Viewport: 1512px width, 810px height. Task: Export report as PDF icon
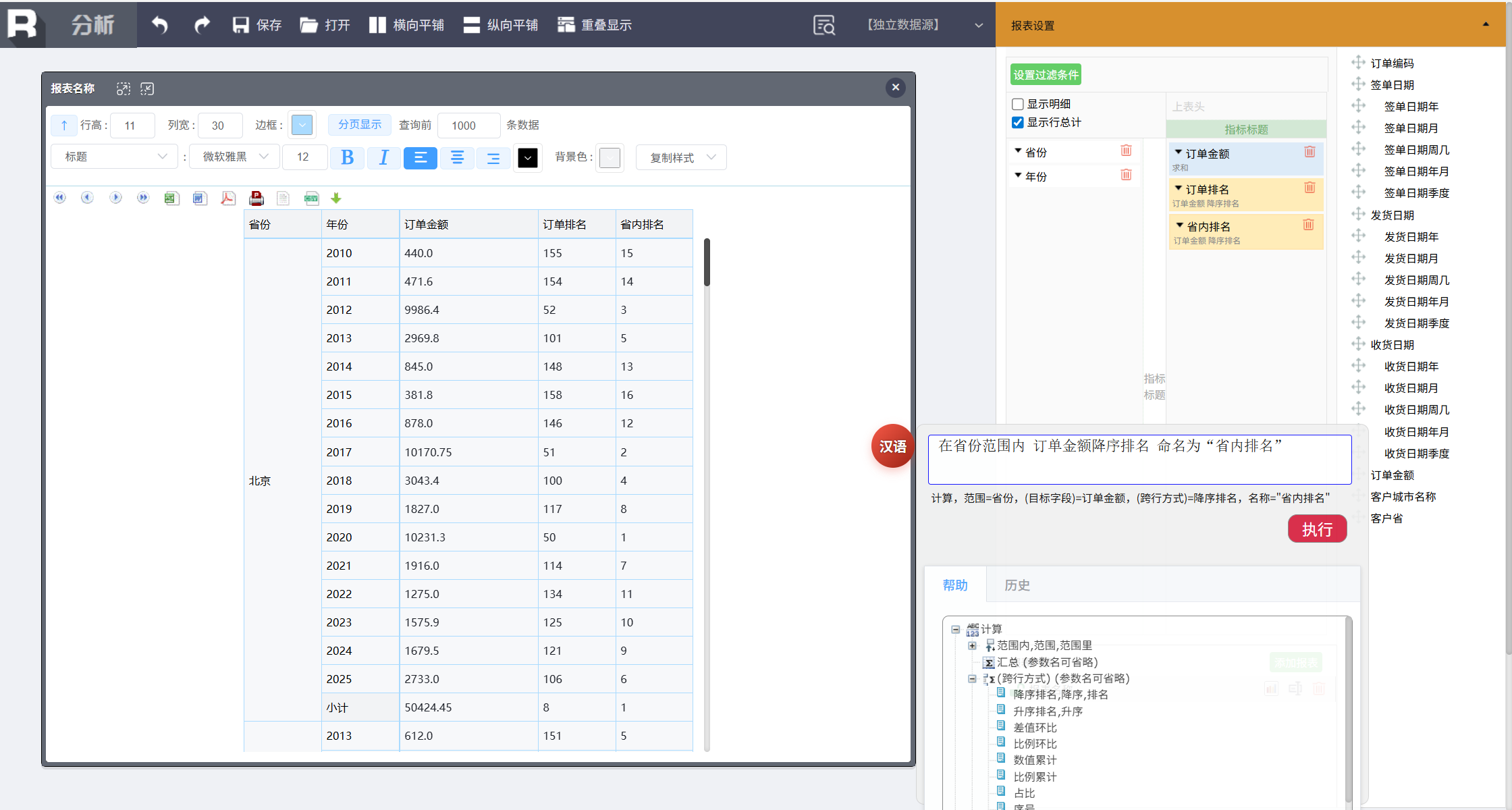[228, 198]
